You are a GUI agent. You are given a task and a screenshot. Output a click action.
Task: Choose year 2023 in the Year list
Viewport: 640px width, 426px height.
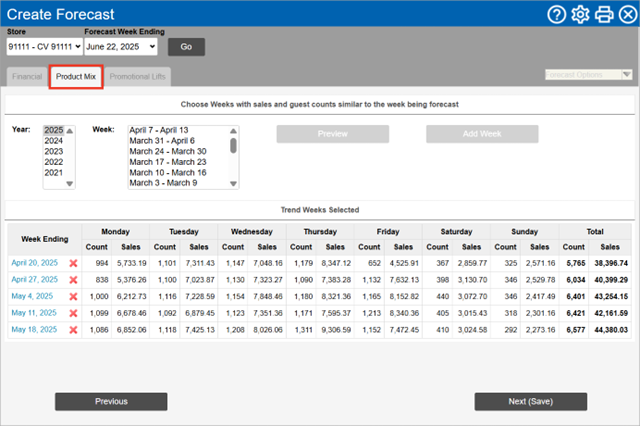tap(54, 151)
